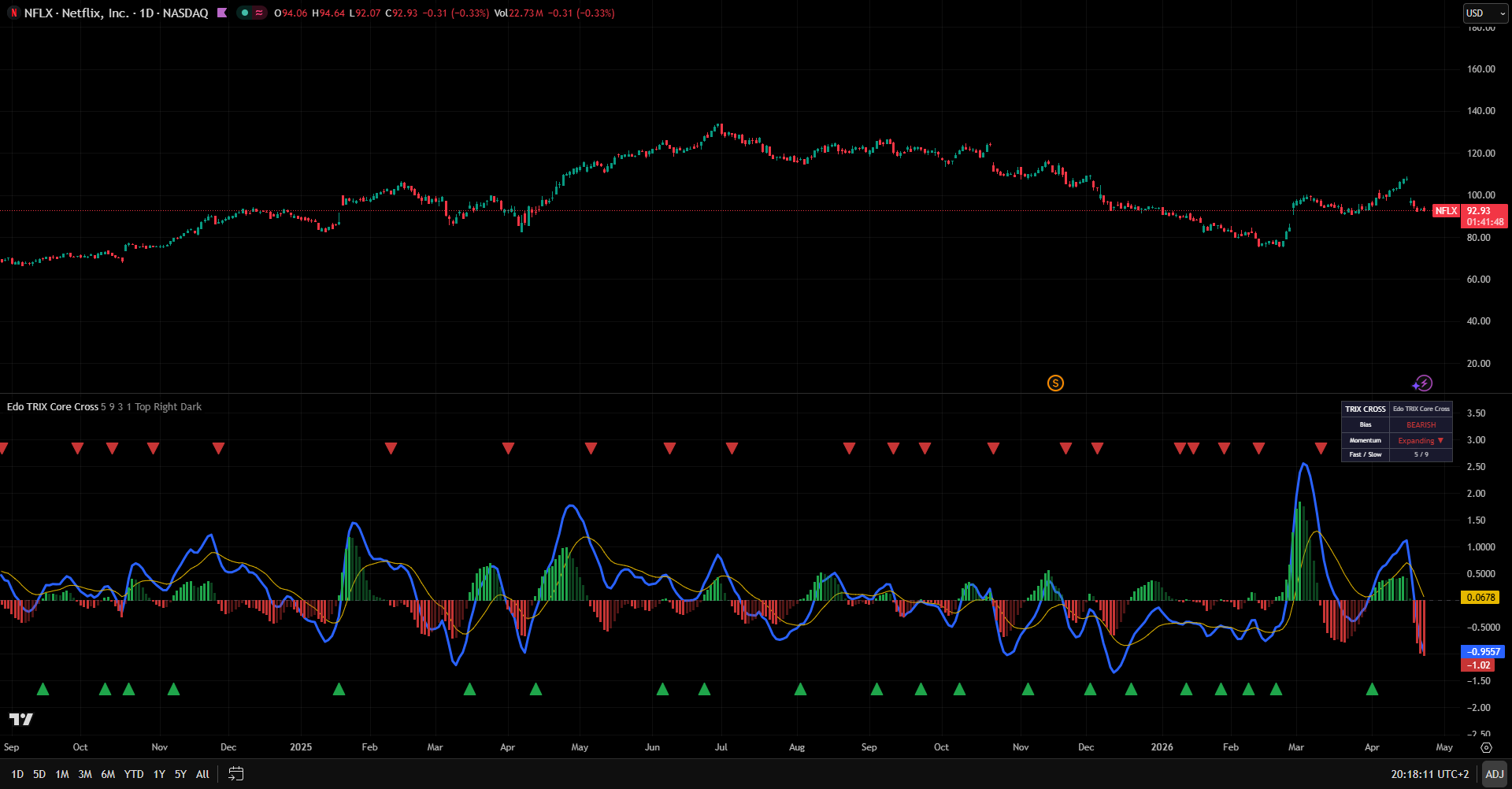Click the red NFLX price-axis label
The height and width of the screenshot is (789, 1512).
click(x=1446, y=211)
